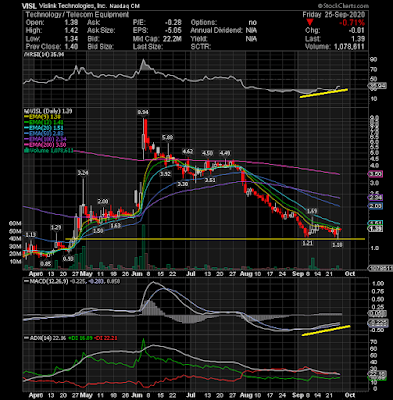This screenshot has width=393, height=400.
Task: Click the Friday 25-Sep-2020 date
Action: coord(334,15)
